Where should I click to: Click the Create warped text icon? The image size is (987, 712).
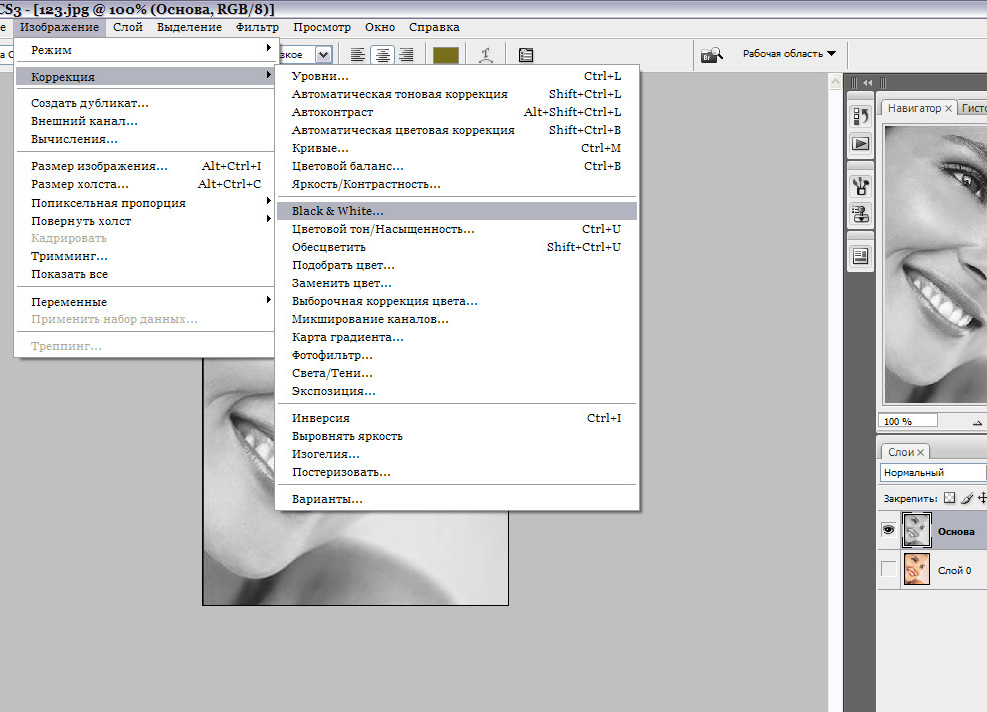pos(485,55)
